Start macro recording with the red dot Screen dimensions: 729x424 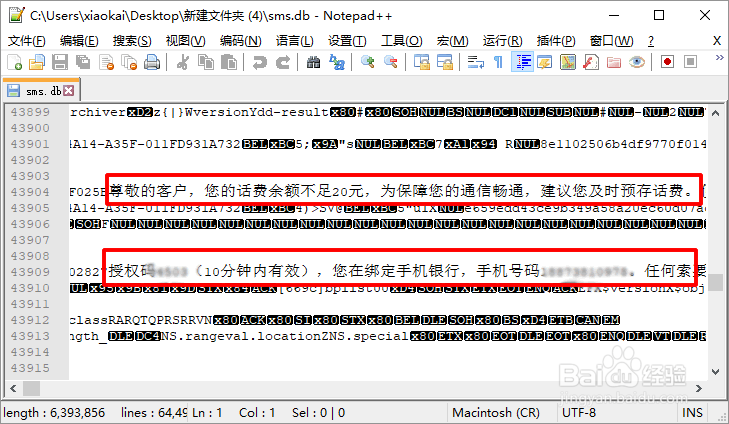pos(668,62)
